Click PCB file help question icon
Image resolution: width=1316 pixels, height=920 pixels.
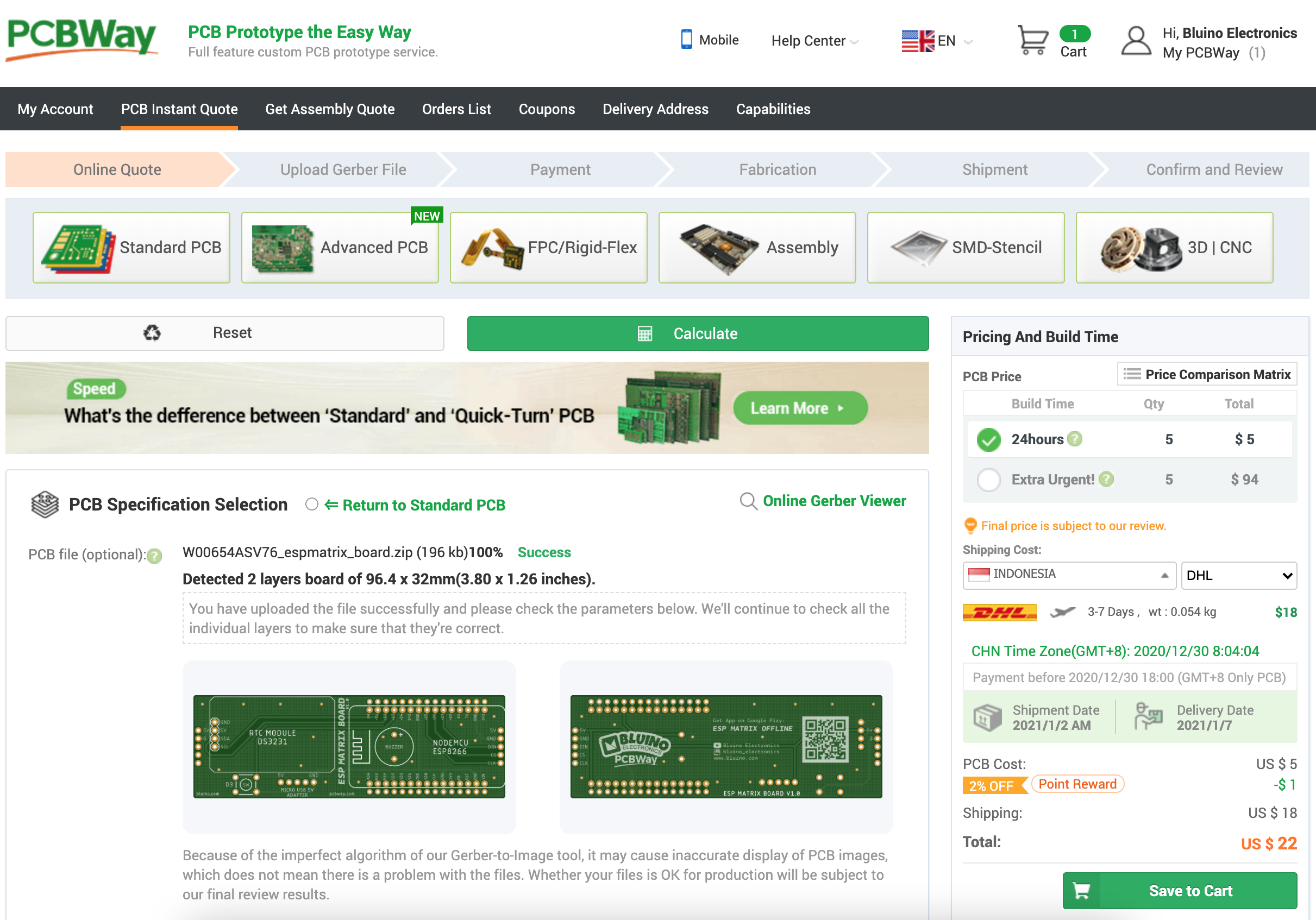[x=154, y=556]
